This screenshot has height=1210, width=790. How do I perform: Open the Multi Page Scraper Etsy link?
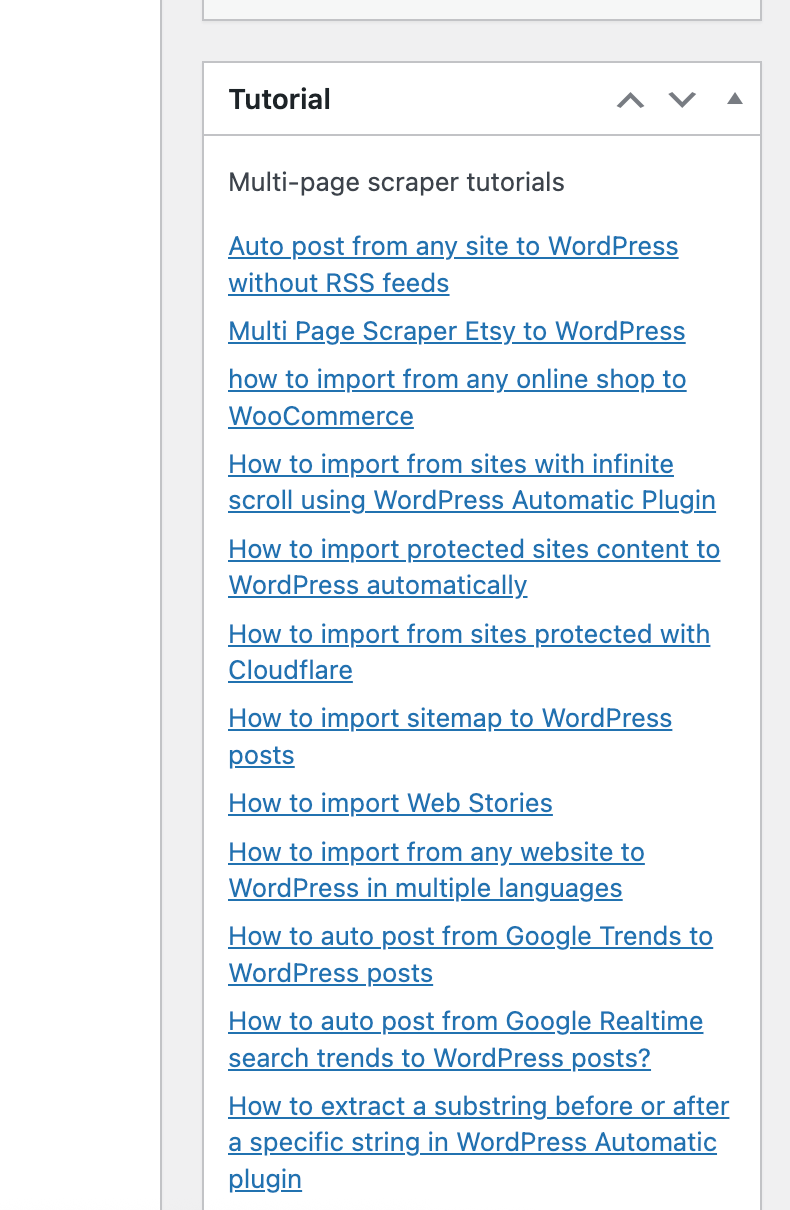[456, 332]
